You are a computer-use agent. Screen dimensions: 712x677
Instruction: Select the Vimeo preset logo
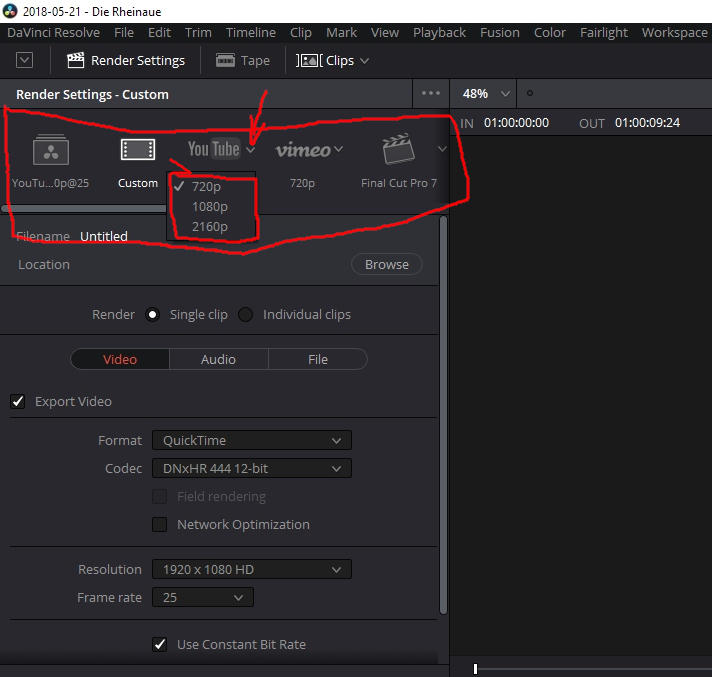[303, 150]
